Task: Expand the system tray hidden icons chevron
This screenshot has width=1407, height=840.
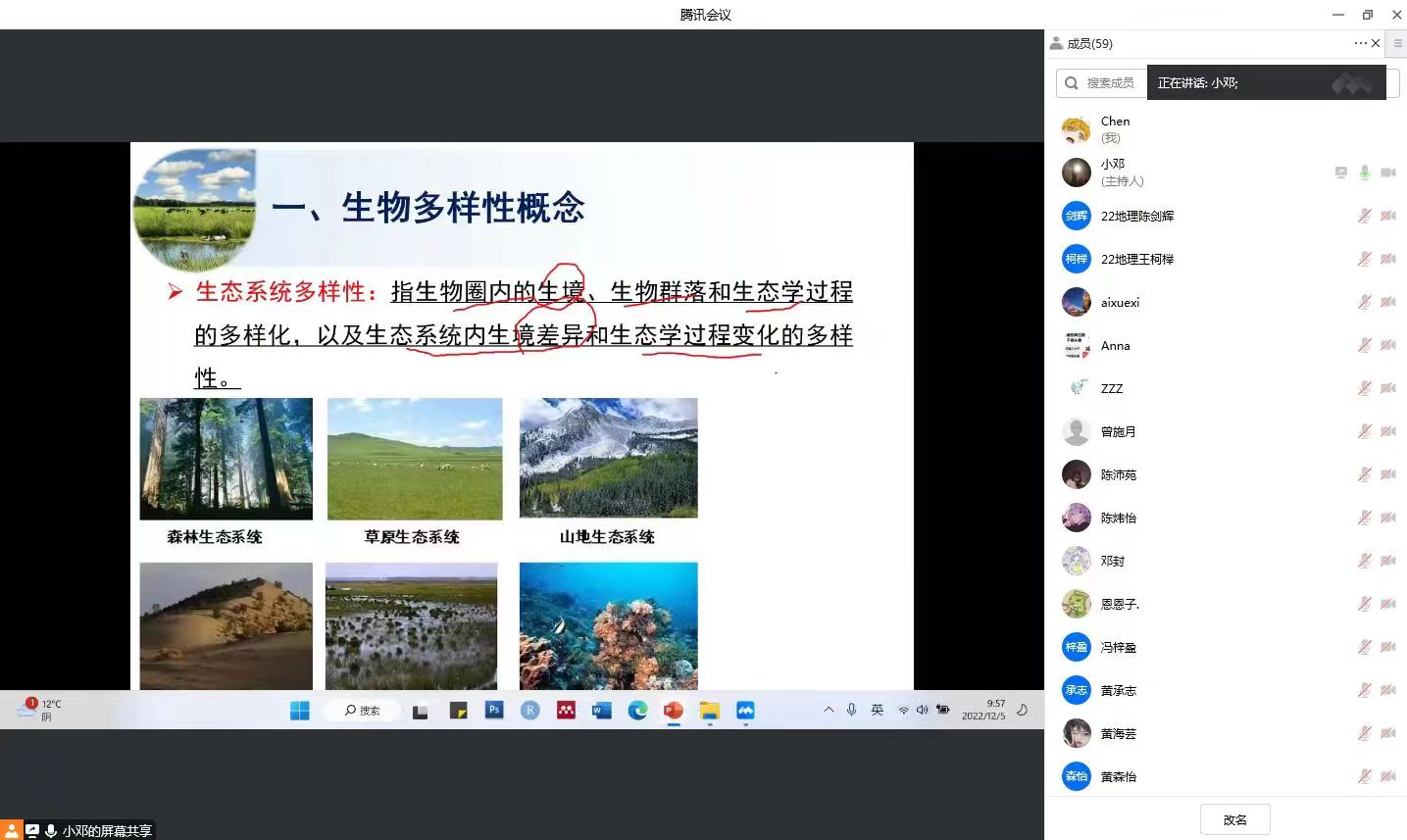Action: 829,710
